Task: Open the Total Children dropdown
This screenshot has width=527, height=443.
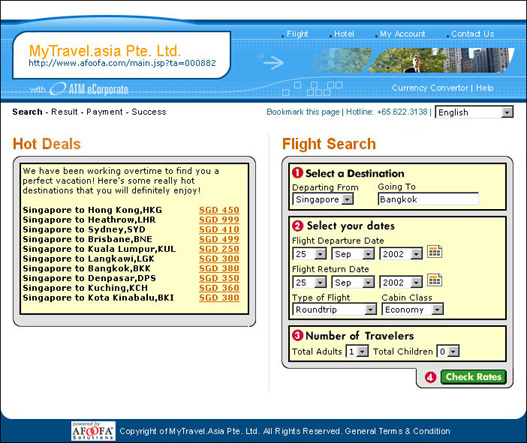Action: point(448,352)
